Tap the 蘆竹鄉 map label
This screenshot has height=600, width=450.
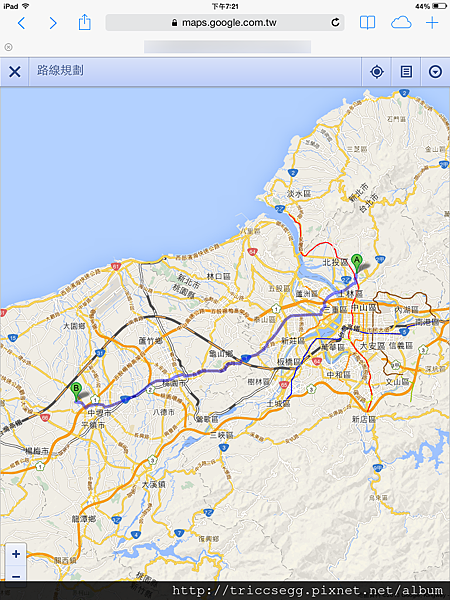click(x=150, y=340)
